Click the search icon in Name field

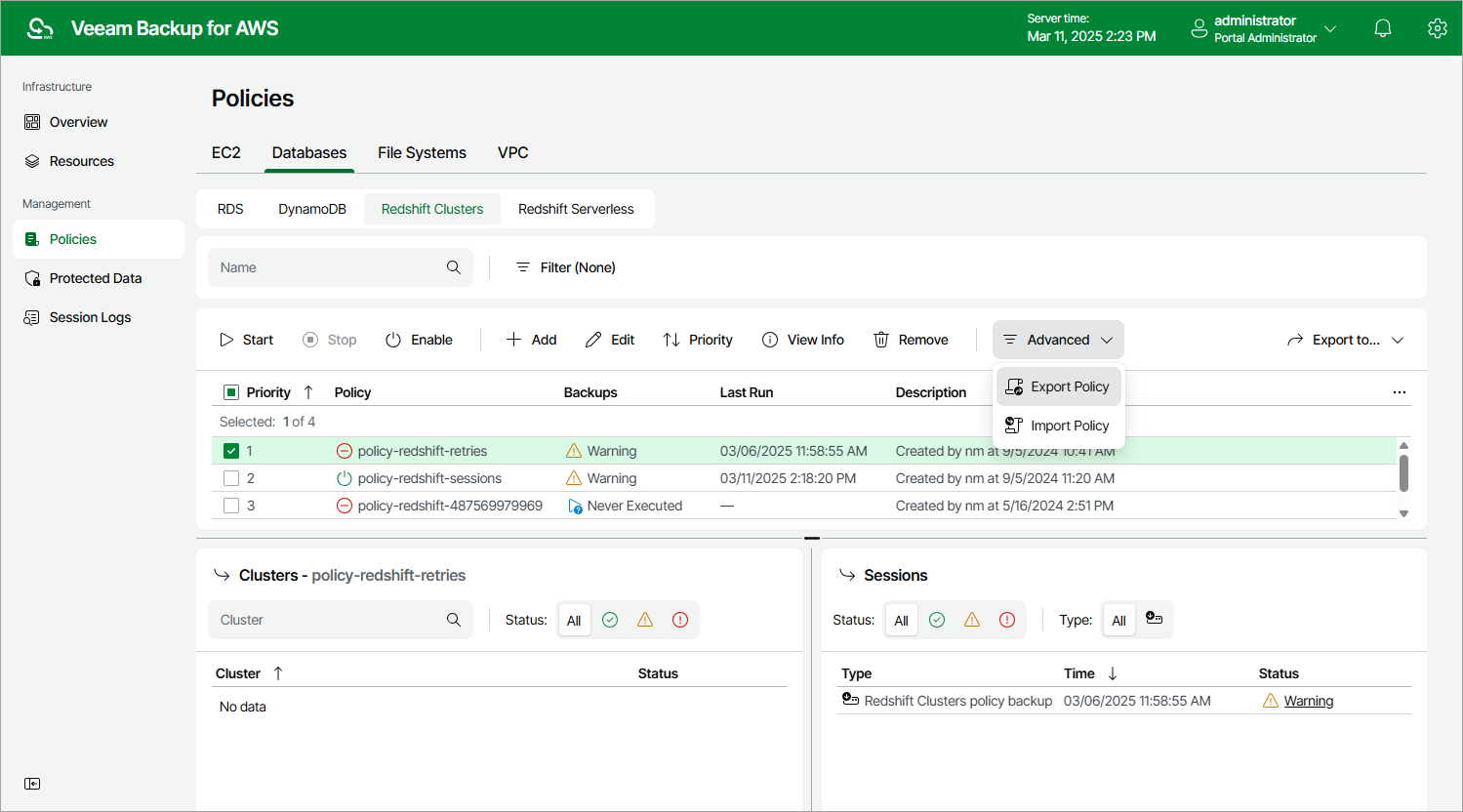pyautogui.click(x=454, y=267)
